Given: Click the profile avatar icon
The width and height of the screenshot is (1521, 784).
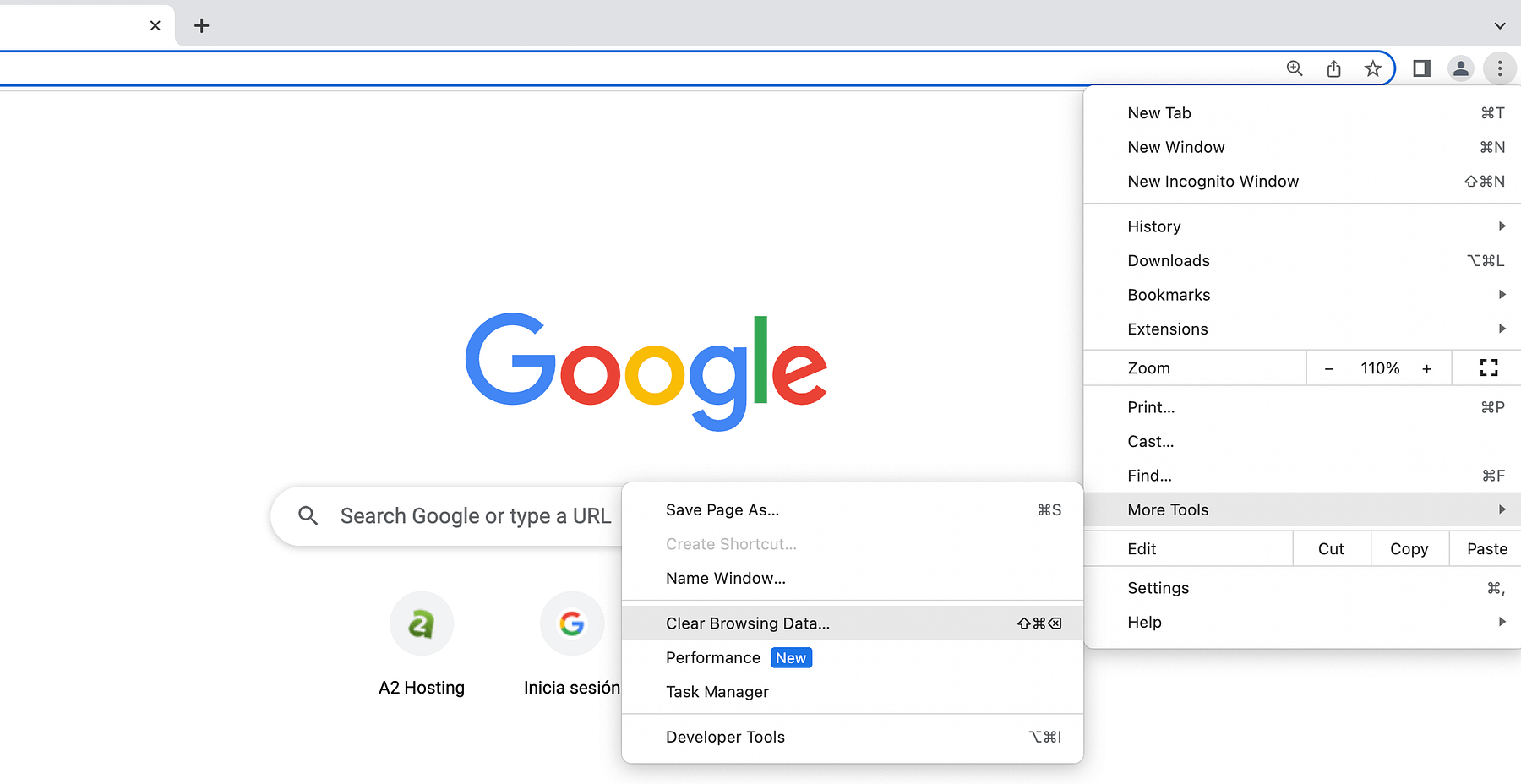Looking at the screenshot, I should tap(1461, 68).
